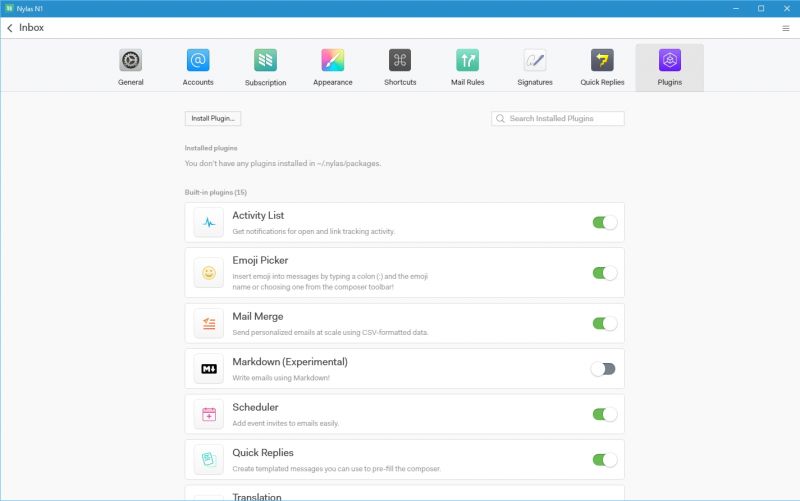Click the search magnifier icon
This screenshot has height=501, width=800.
click(501, 118)
